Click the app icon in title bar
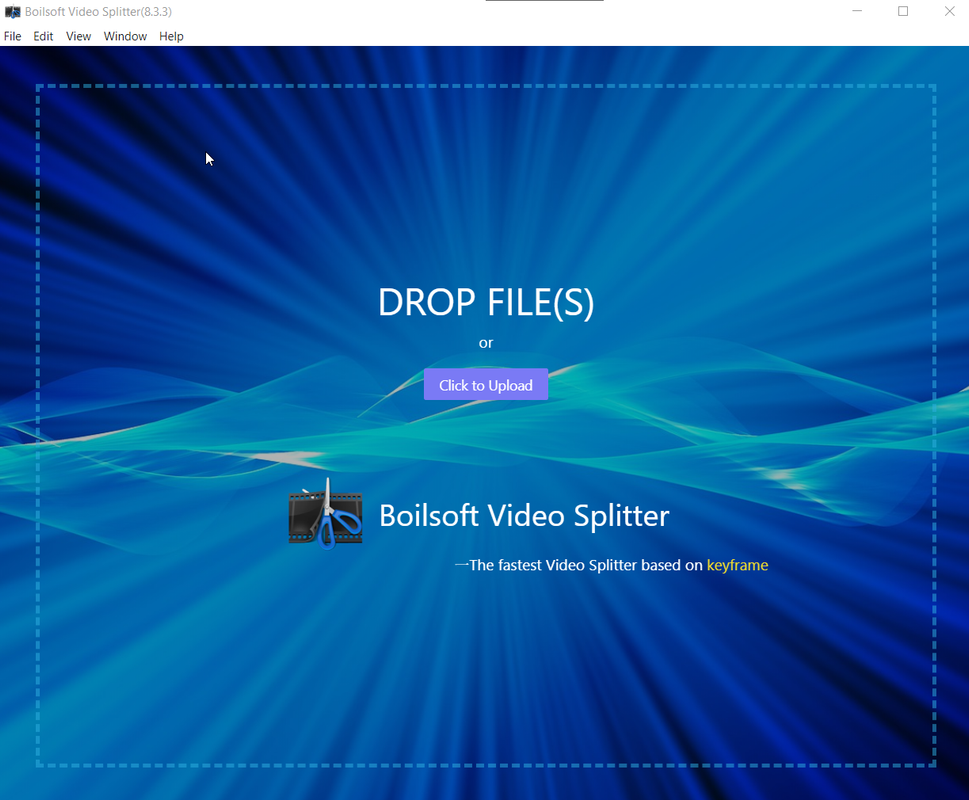 tap(12, 12)
